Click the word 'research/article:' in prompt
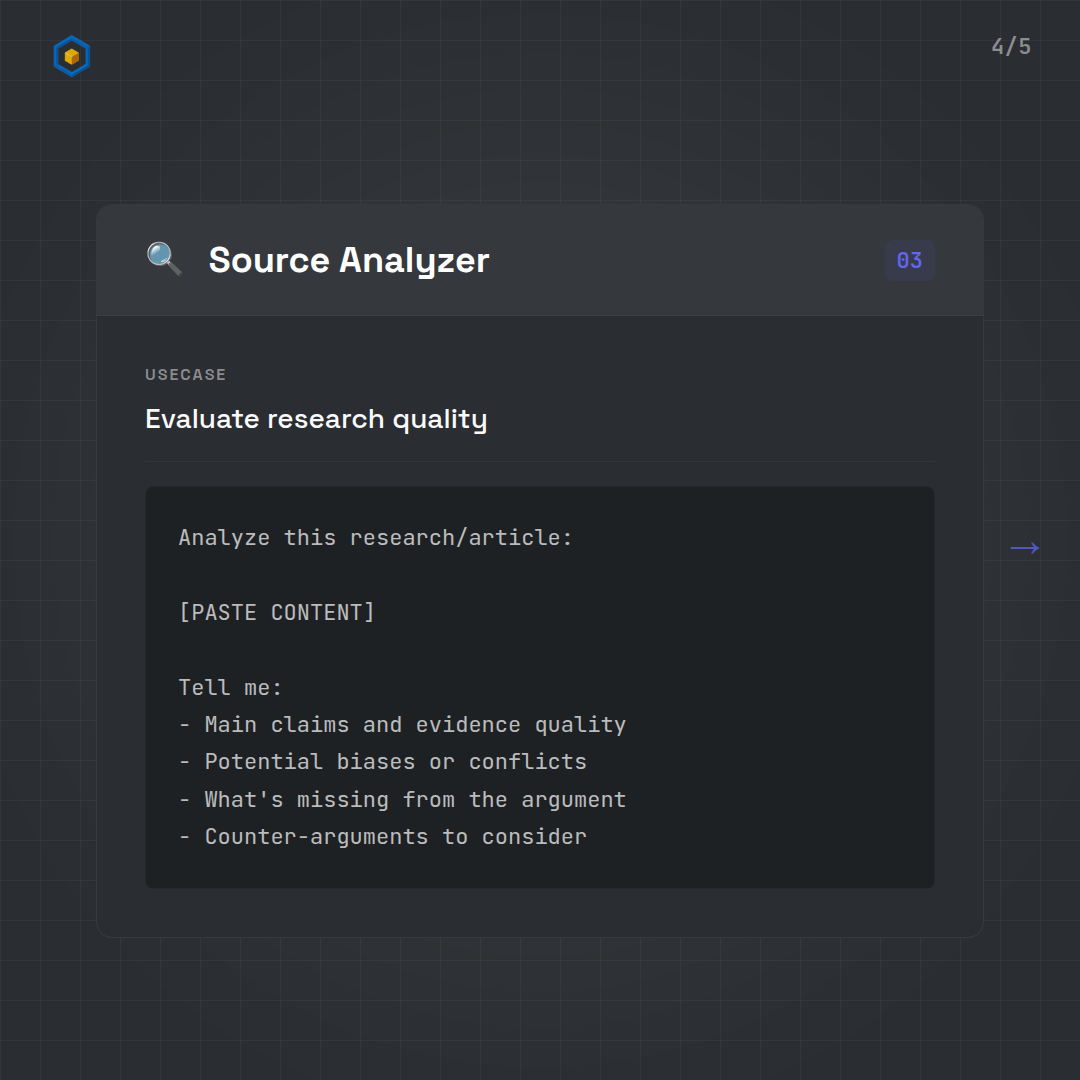Image resolution: width=1080 pixels, height=1080 pixels. tap(461, 538)
